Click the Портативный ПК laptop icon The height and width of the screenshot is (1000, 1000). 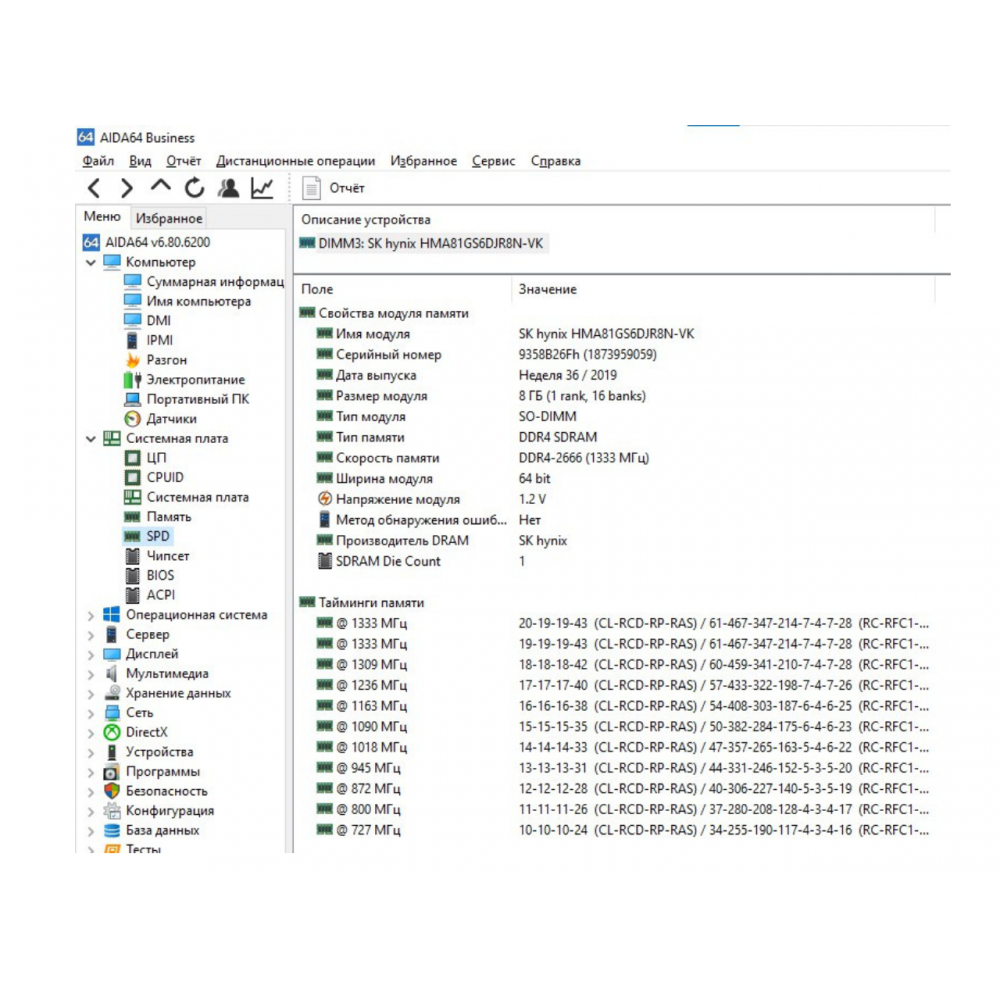(x=133, y=399)
